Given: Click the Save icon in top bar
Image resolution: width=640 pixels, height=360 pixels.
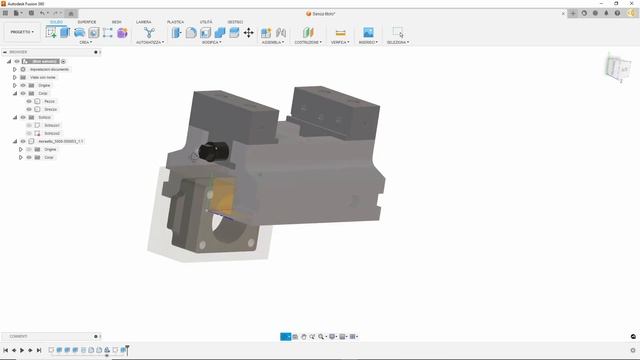Looking at the screenshot, I should pyautogui.click(x=31, y=13).
